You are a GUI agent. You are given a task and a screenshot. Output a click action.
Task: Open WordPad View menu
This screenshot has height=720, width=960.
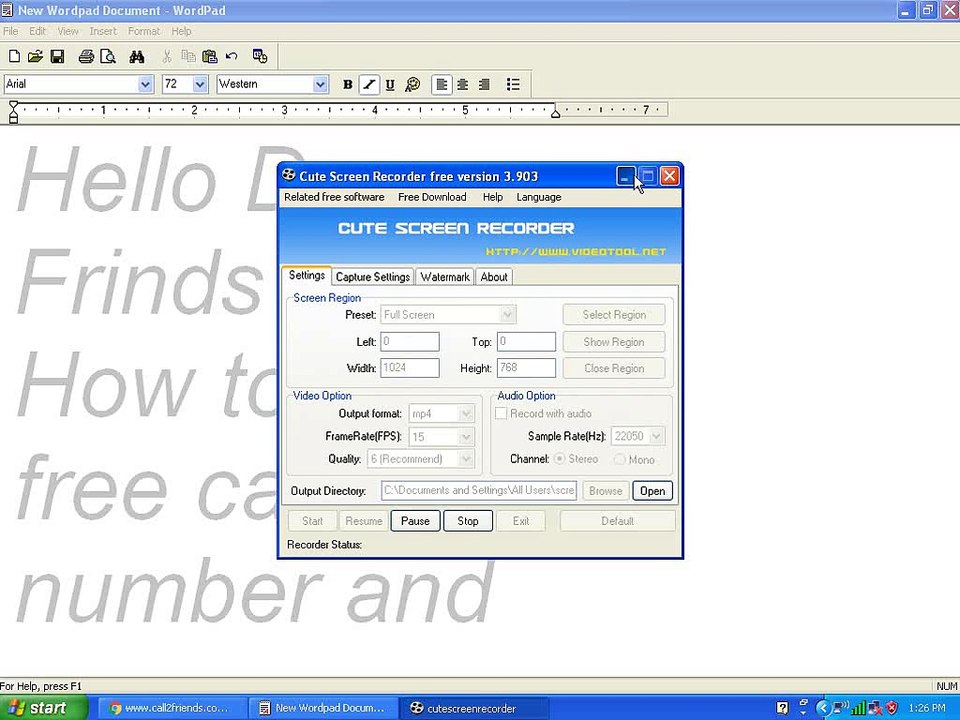coord(68,31)
